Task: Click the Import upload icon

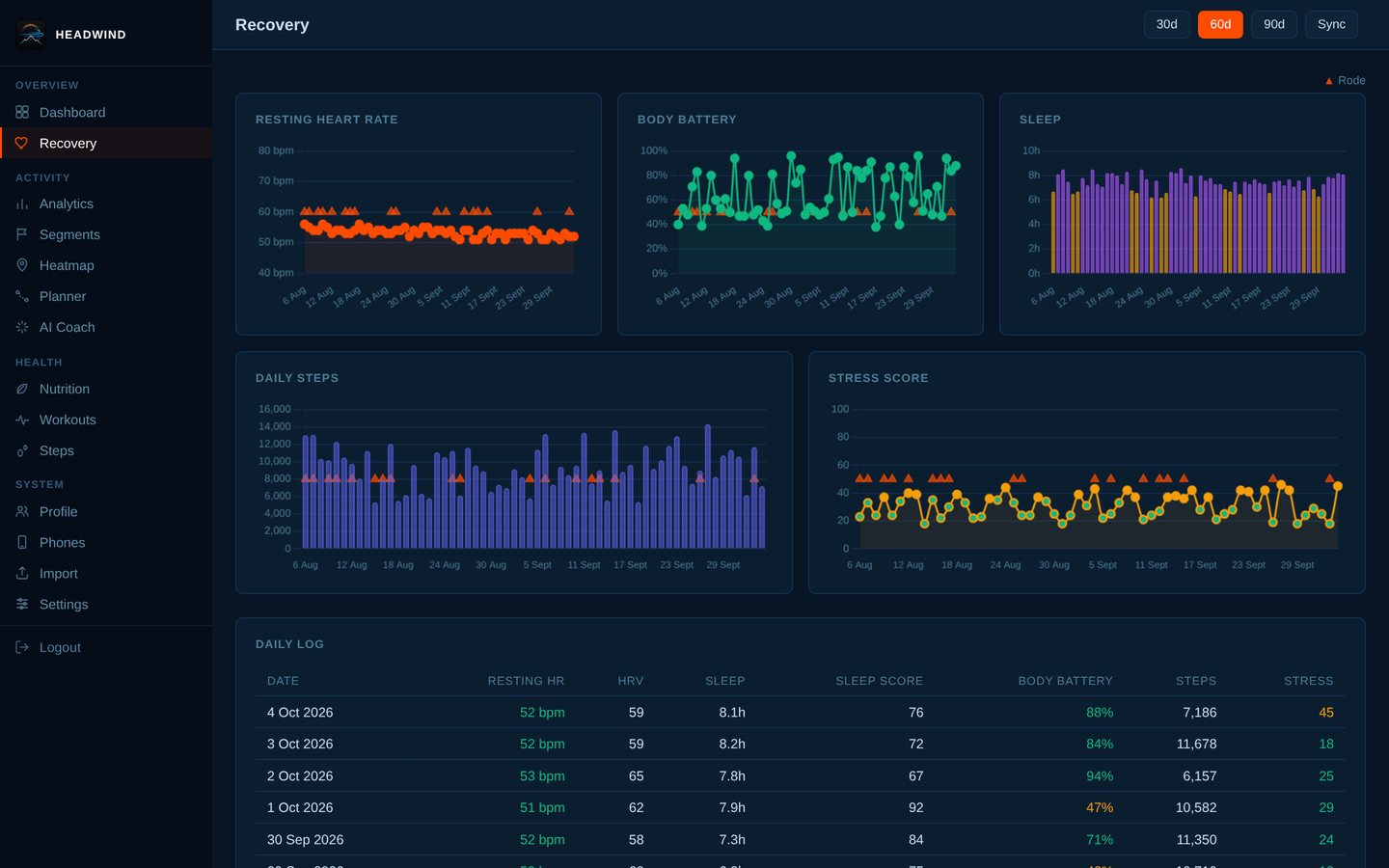Action: tap(22, 573)
